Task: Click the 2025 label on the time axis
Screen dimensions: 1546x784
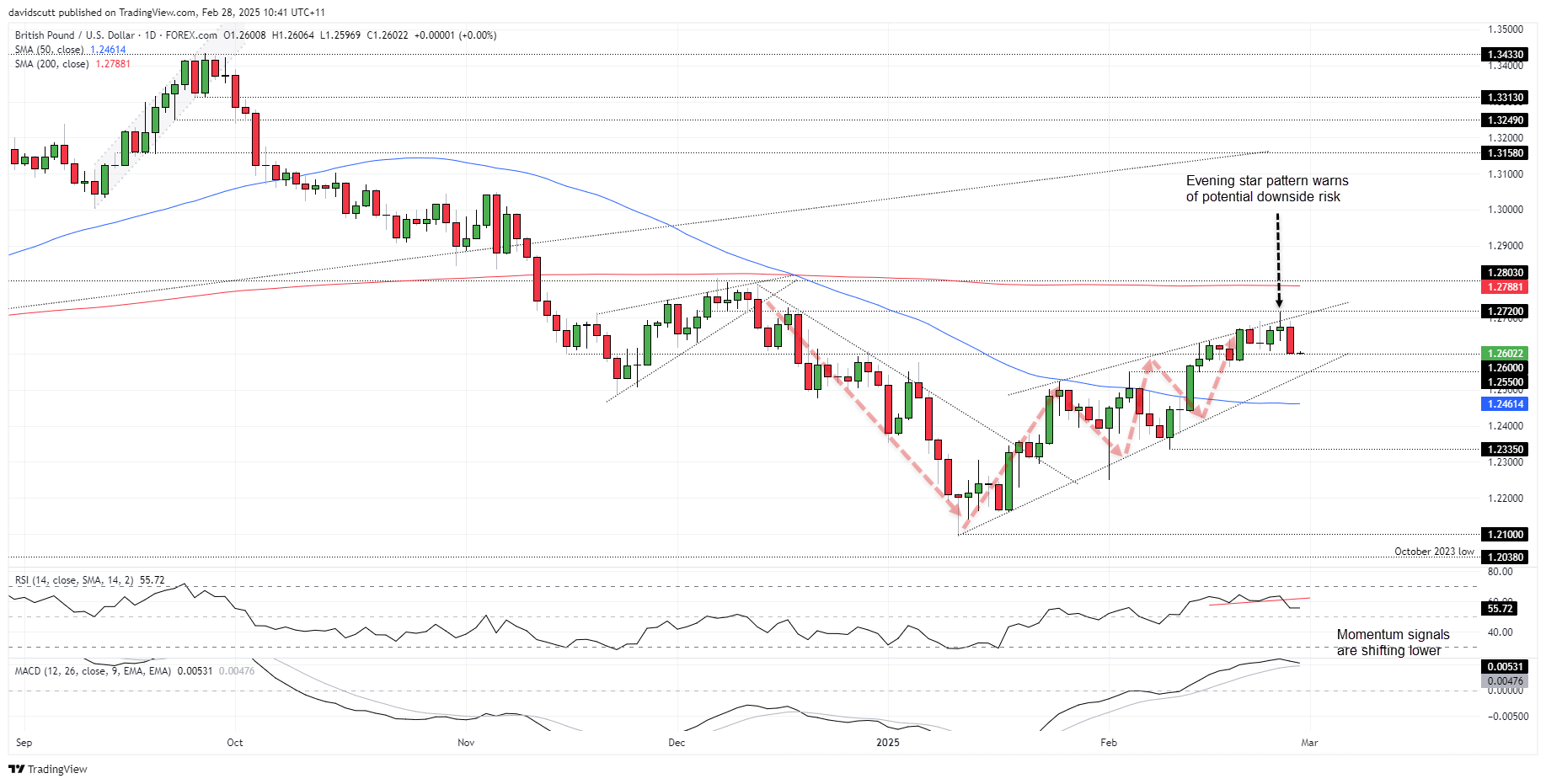Action: [x=888, y=743]
